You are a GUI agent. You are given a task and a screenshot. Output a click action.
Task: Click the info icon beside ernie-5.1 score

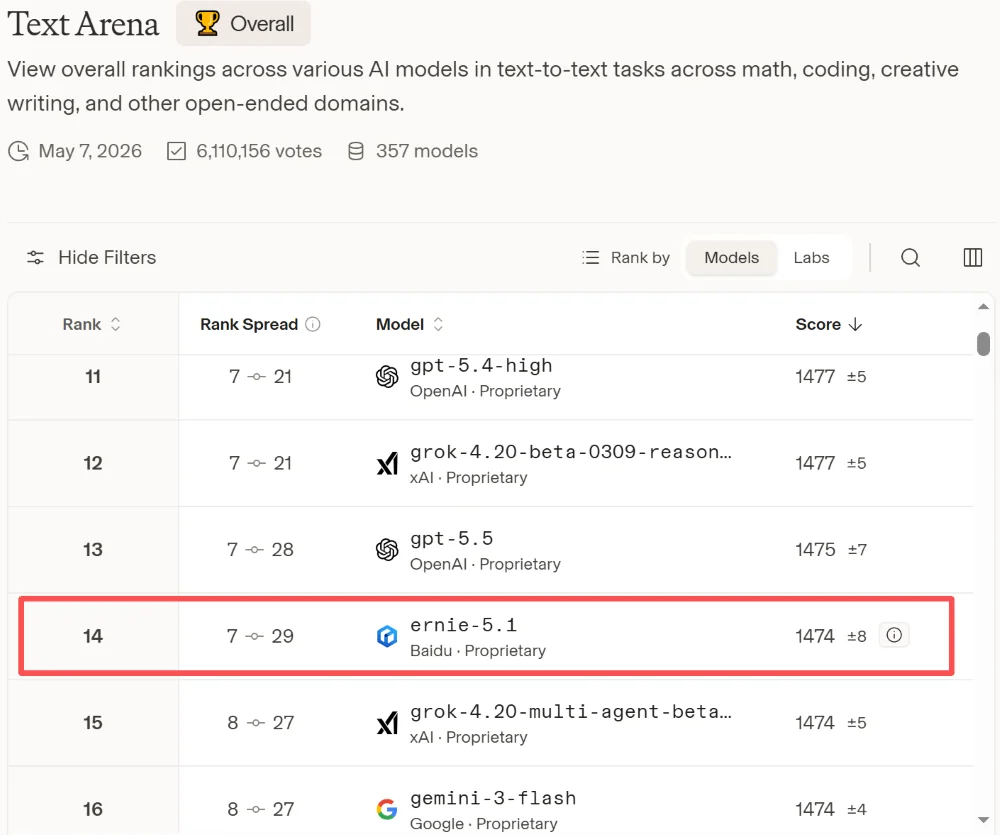[894, 635]
